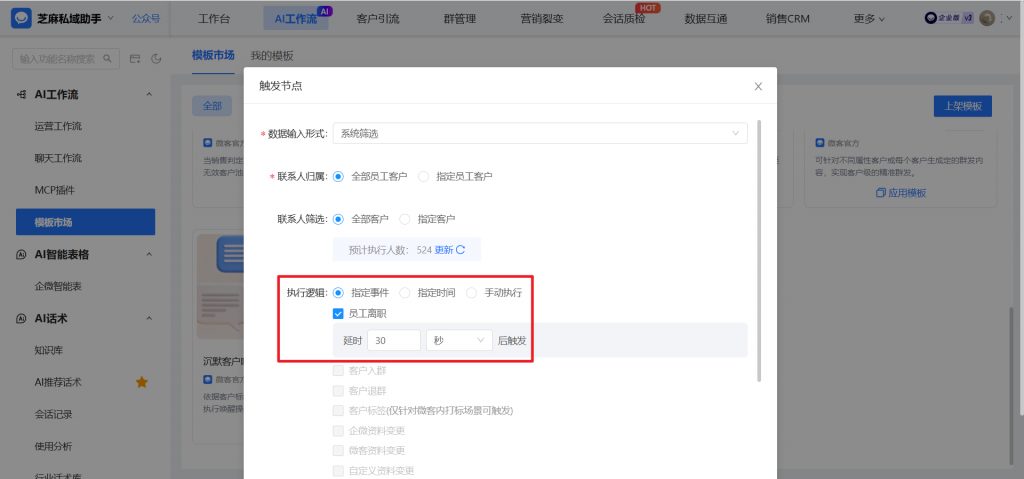Image resolution: width=1024 pixels, height=479 pixels.
Task: Click the orange star next to AI推荐话术
Action: [x=142, y=382]
